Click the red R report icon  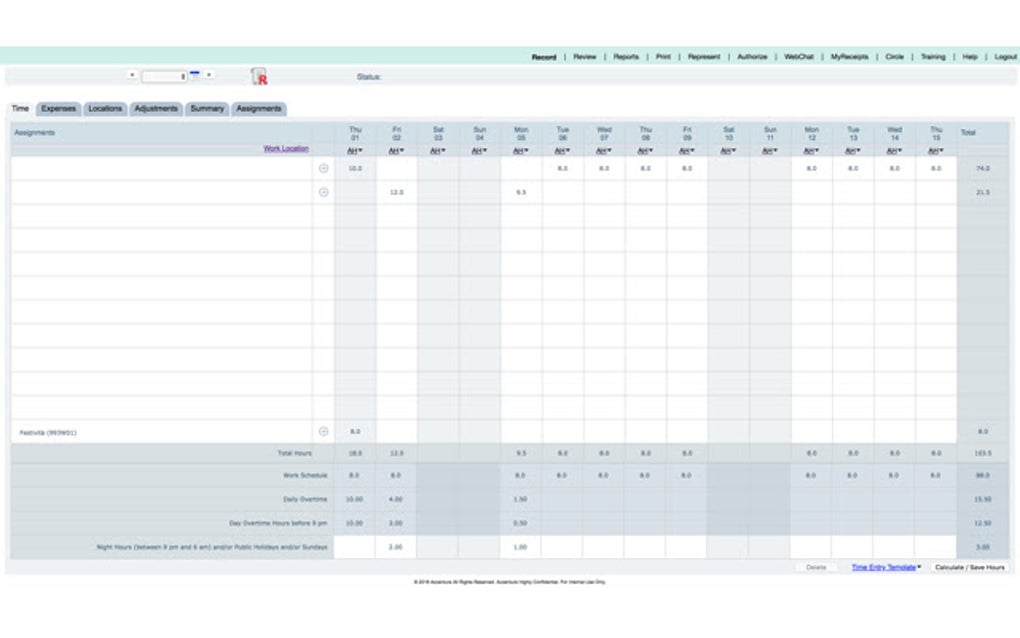point(259,77)
